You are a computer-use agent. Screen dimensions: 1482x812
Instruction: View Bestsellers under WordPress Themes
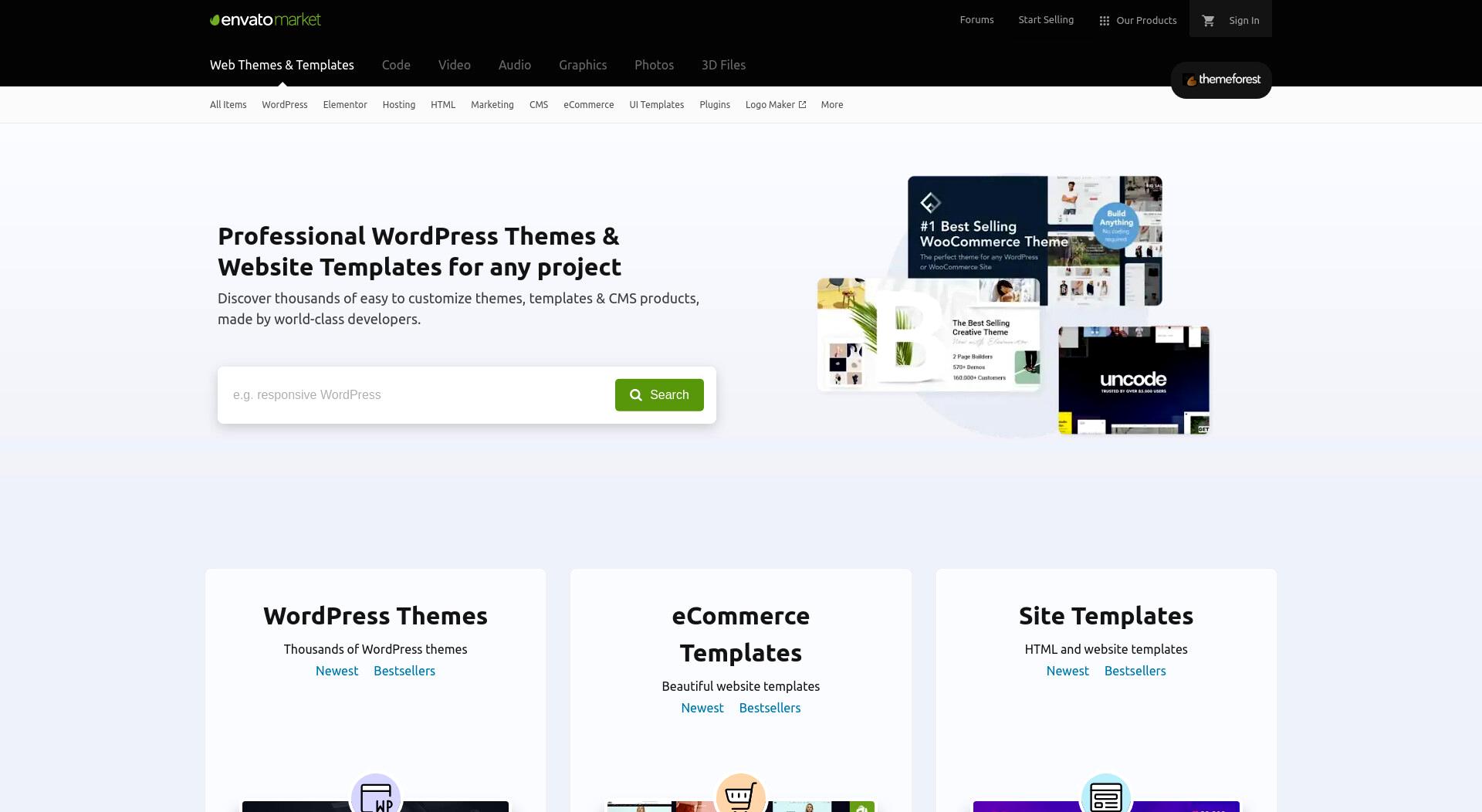tap(404, 671)
